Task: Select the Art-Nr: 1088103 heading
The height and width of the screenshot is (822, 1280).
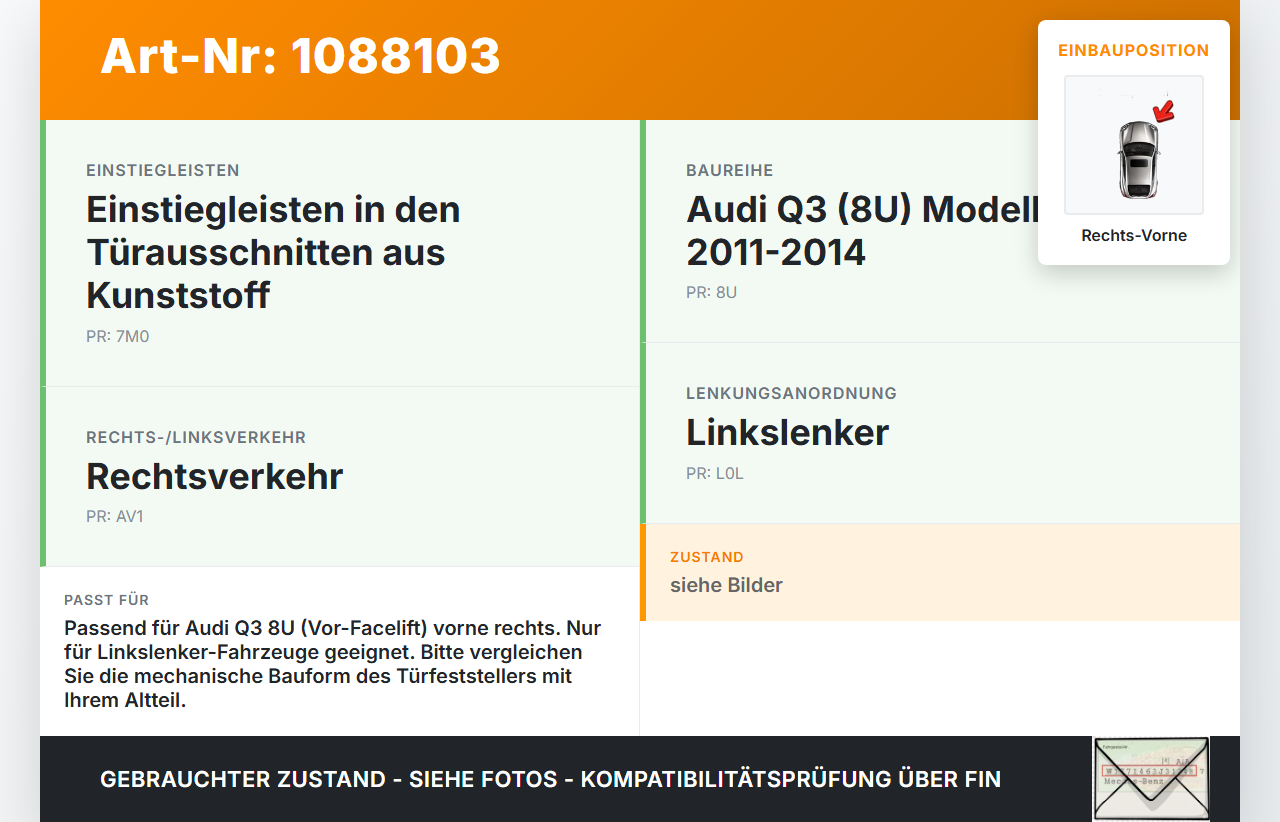Action: point(300,56)
